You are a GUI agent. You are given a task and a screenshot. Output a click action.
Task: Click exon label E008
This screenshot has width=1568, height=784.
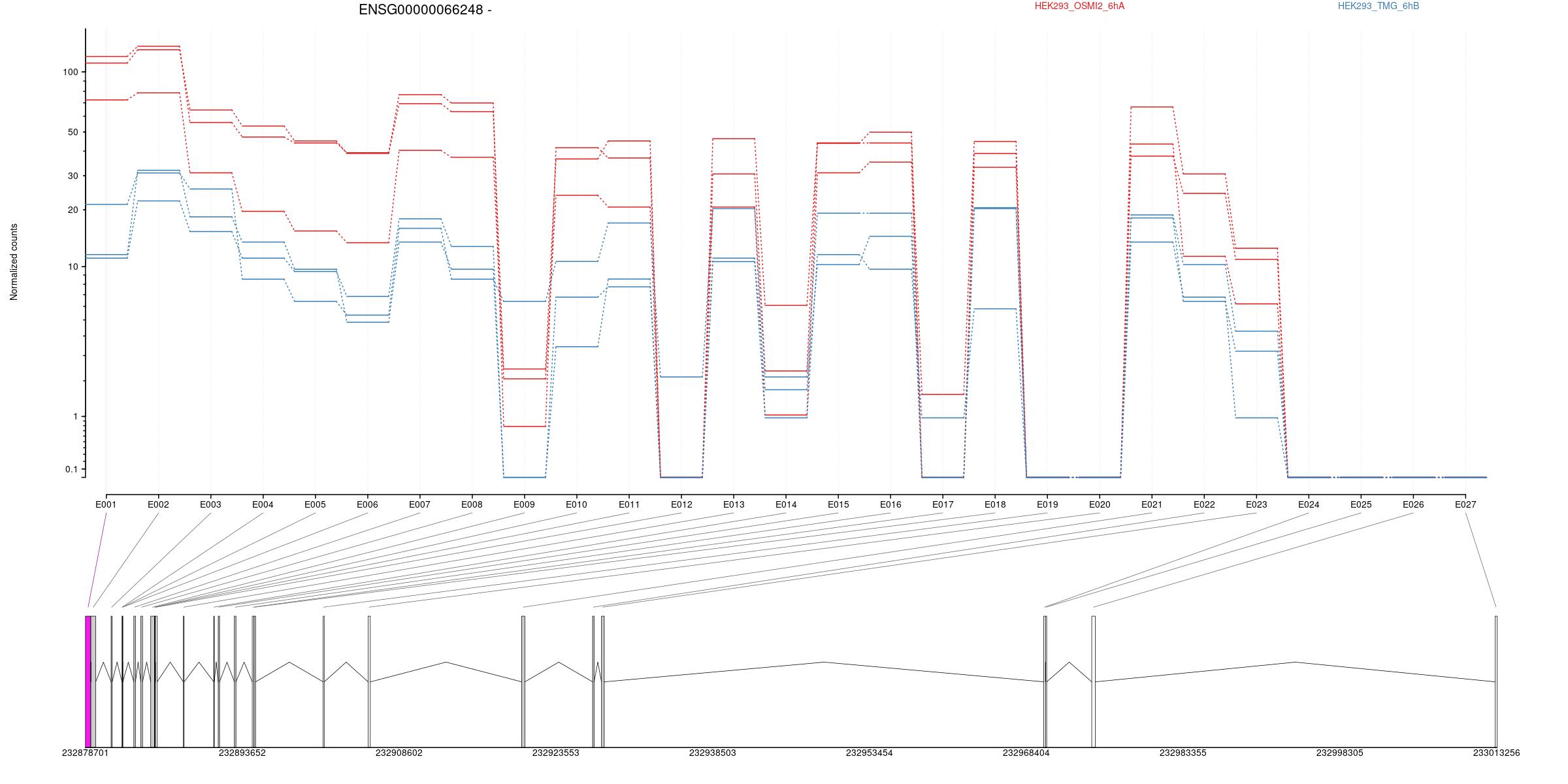(472, 504)
